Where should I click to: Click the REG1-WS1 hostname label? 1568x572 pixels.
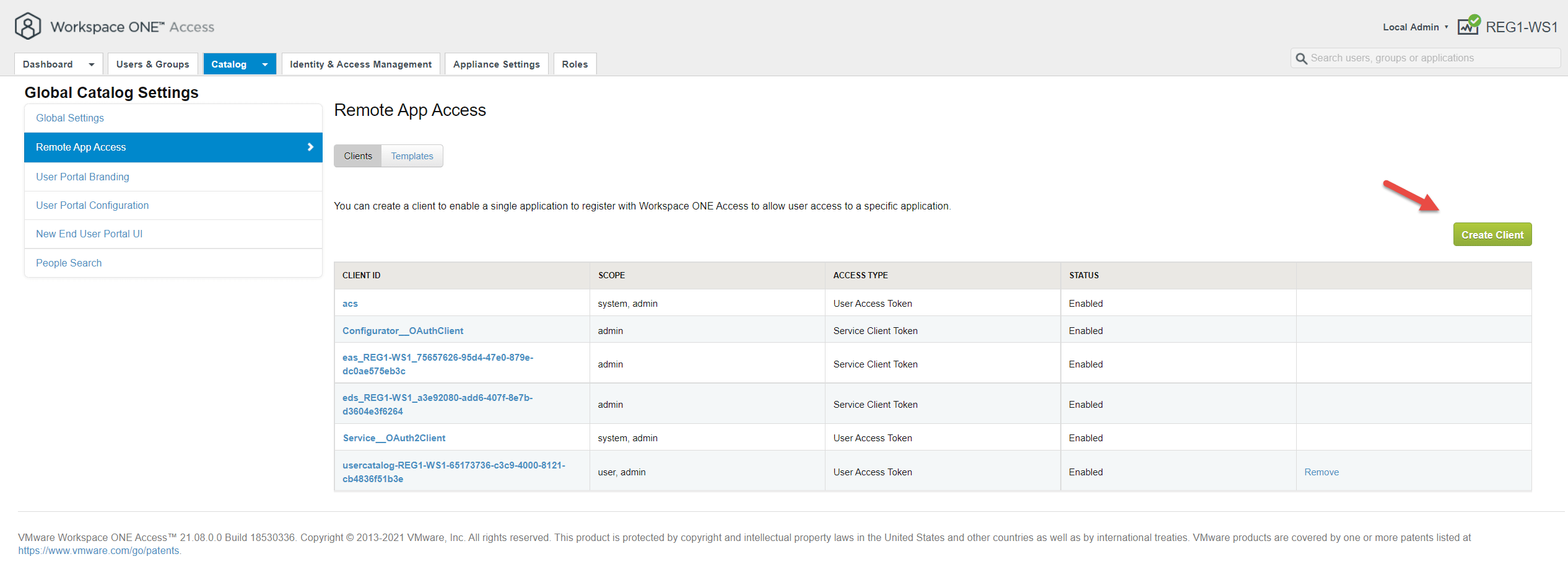point(1521,27)
